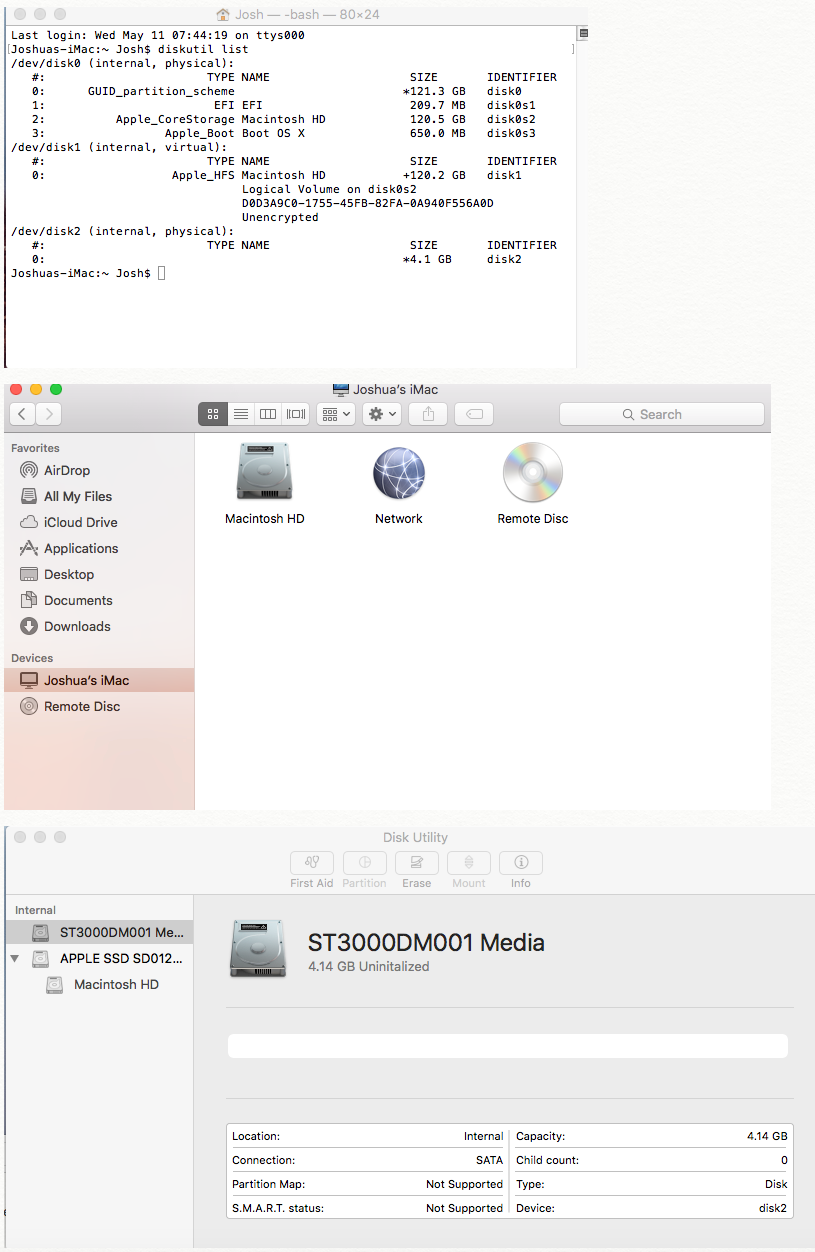Go back in the Finder window
815x1252 pixels.
click(22, 414)
